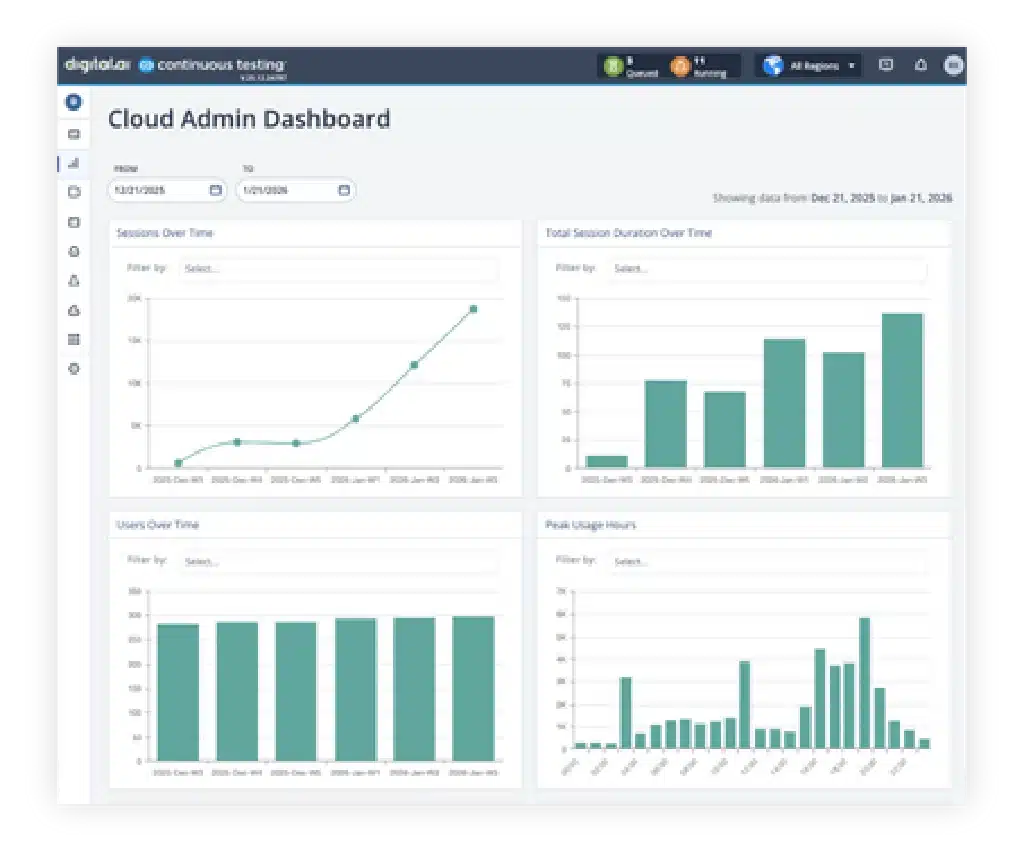This screenshot has height=851, width=1024.
Task: Click the highest data point on Sessions chart
Action: coord(473,309)
